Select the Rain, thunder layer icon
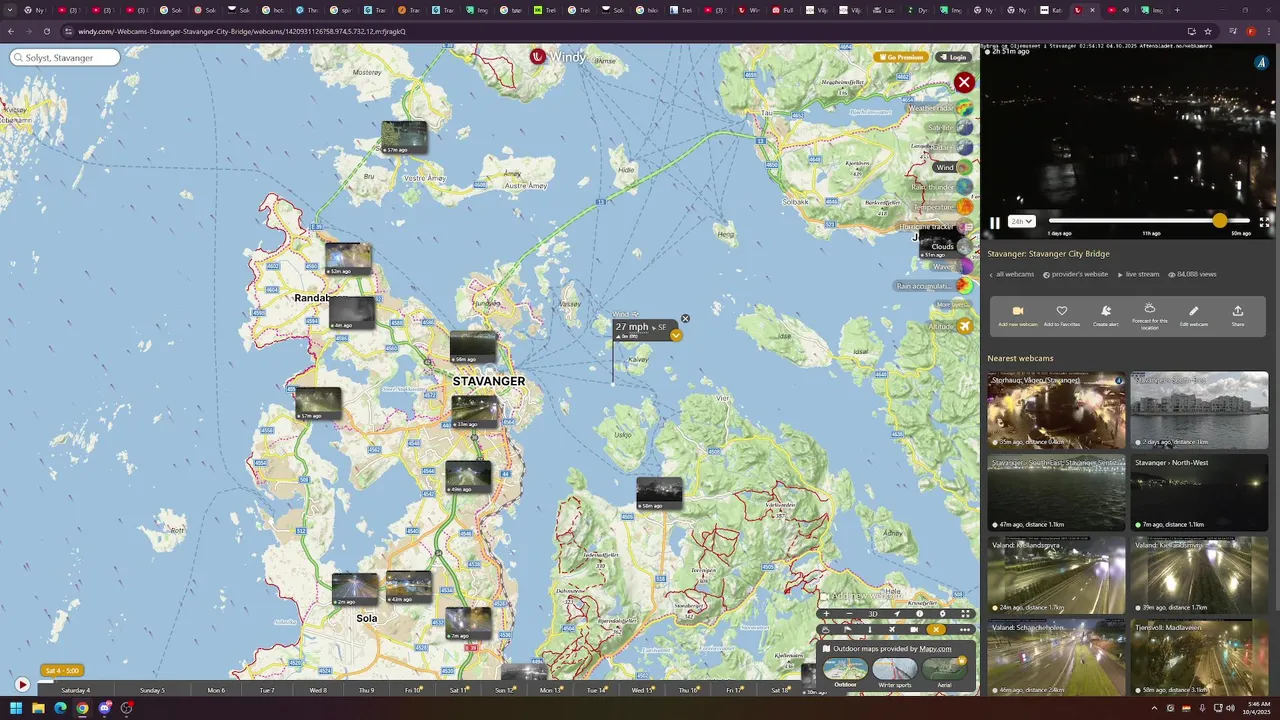The width and height of the screenshot is (1280, 720). pyautogui.click(x=964, y=187)
